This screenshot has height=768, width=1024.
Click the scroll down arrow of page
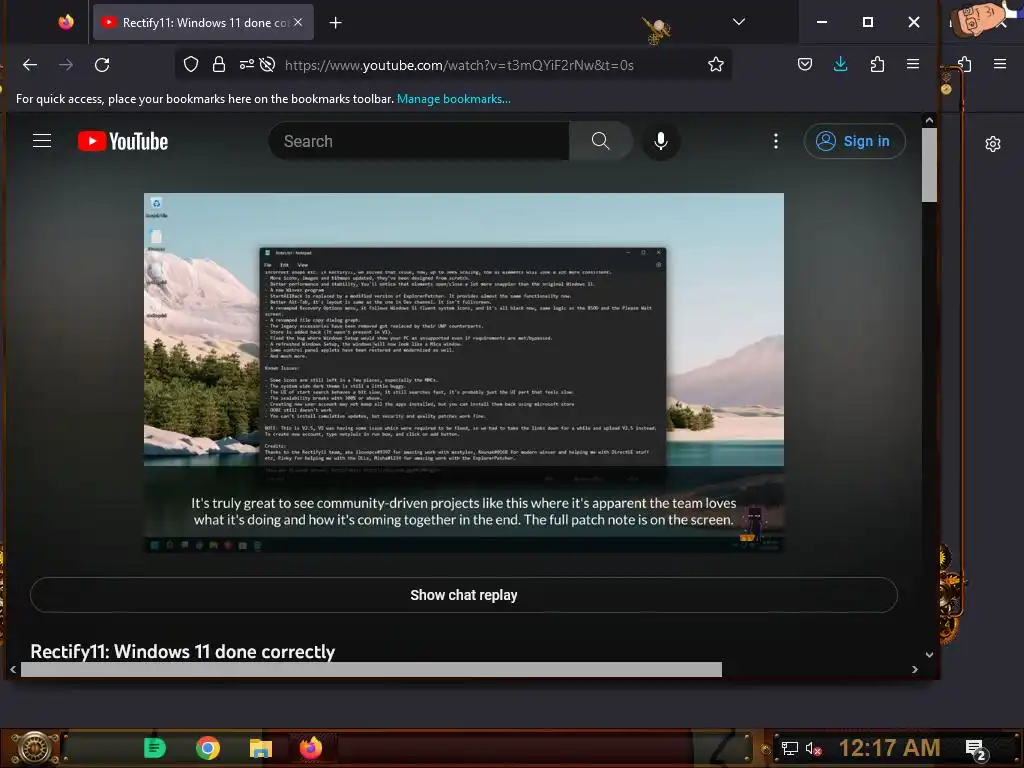tap(929, 654)
